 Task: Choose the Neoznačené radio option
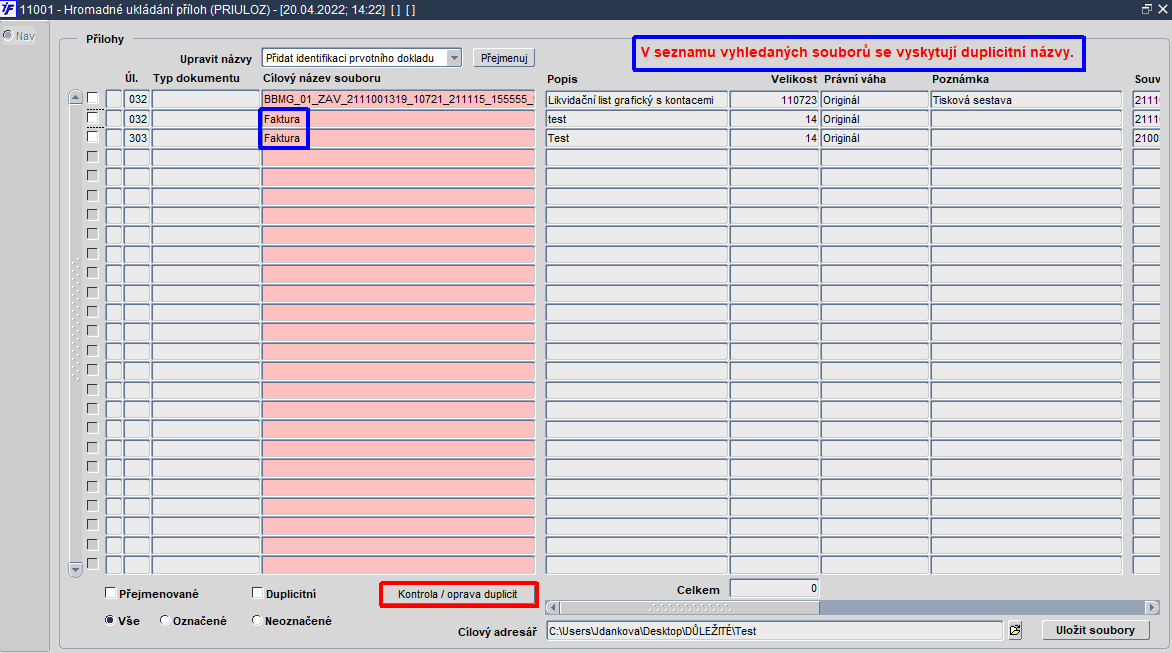(256, 620)
